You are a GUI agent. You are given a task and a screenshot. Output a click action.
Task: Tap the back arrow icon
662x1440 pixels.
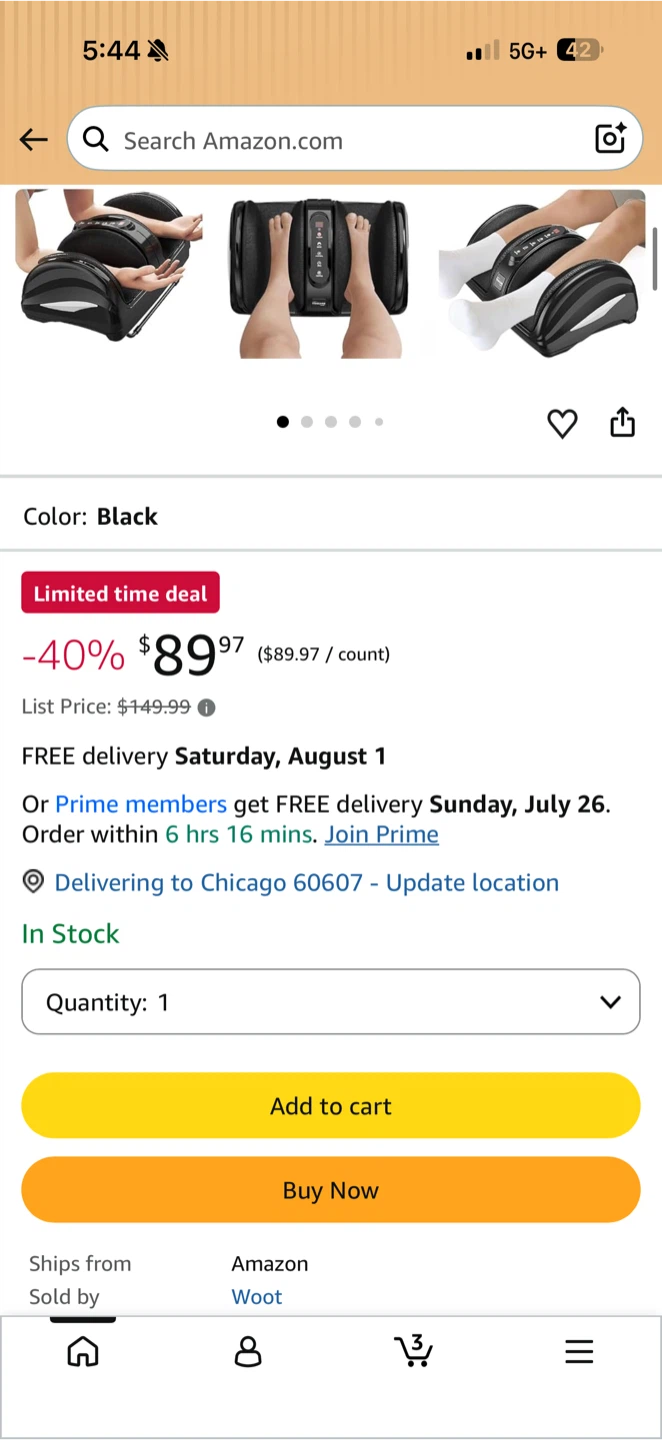pyautogui.click(x=34, y=140)
